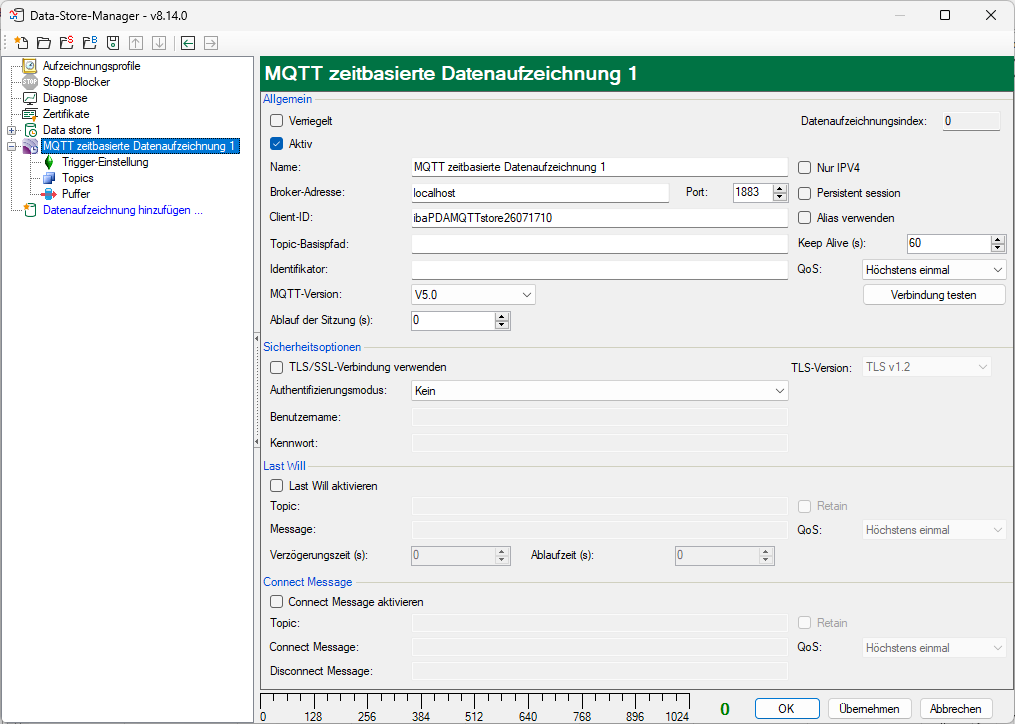Viewport: 1015px width, 724px height.
Task: Click the Stopp-Blocker stop sign icon
Action: point(30,82)
